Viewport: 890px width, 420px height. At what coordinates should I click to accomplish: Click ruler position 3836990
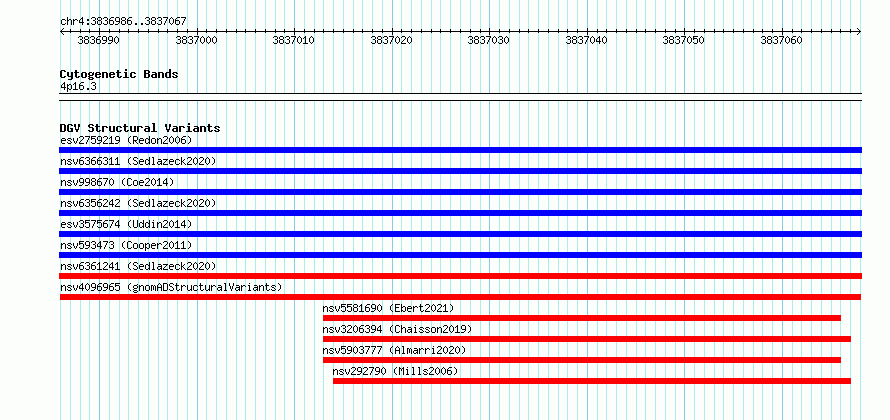click(99, 40)
